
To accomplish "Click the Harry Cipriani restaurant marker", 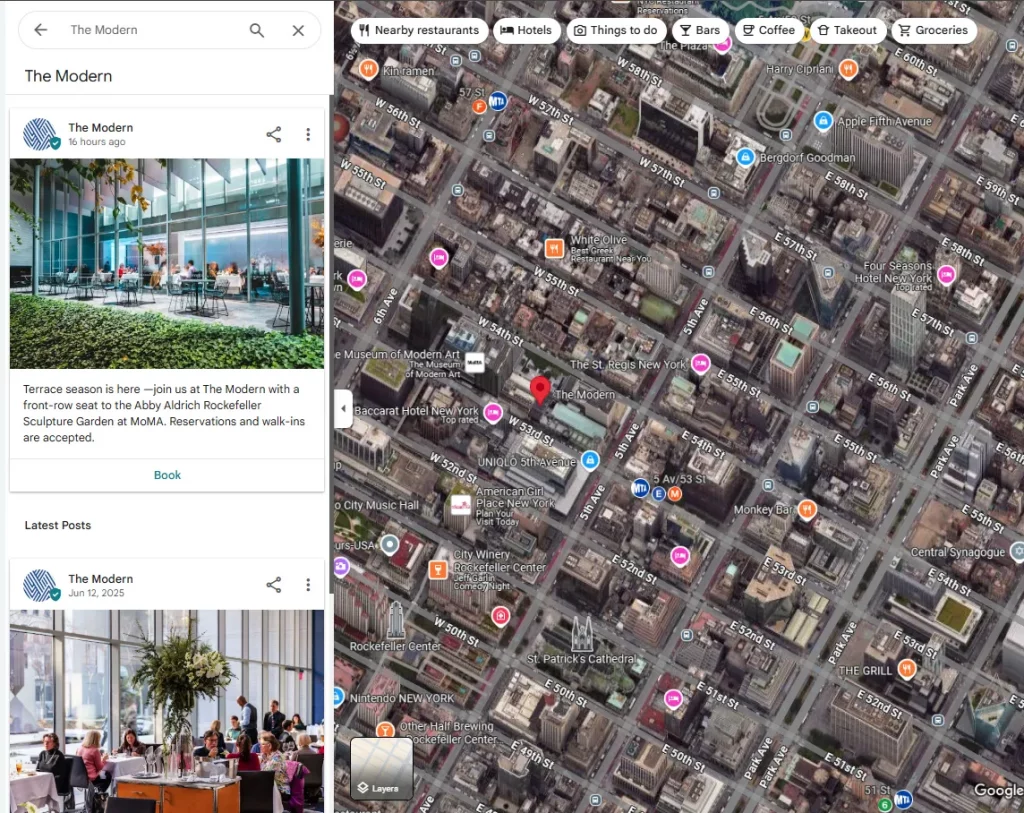I will coord(848,69).
